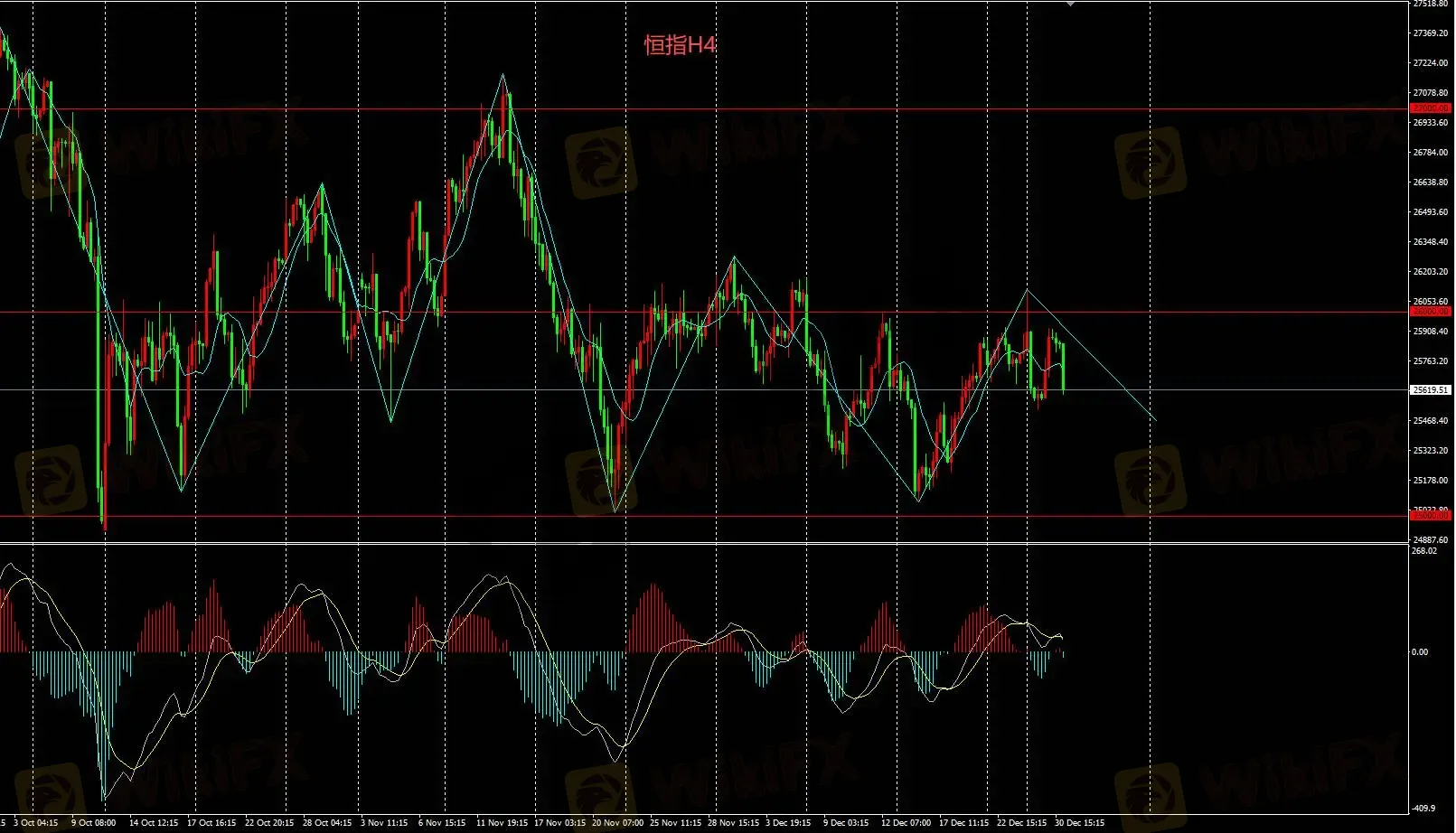Click the 9 Oct 08:00 date label
The height and width of the screenshot is (833, 1456).
click(x=93, y=823)
